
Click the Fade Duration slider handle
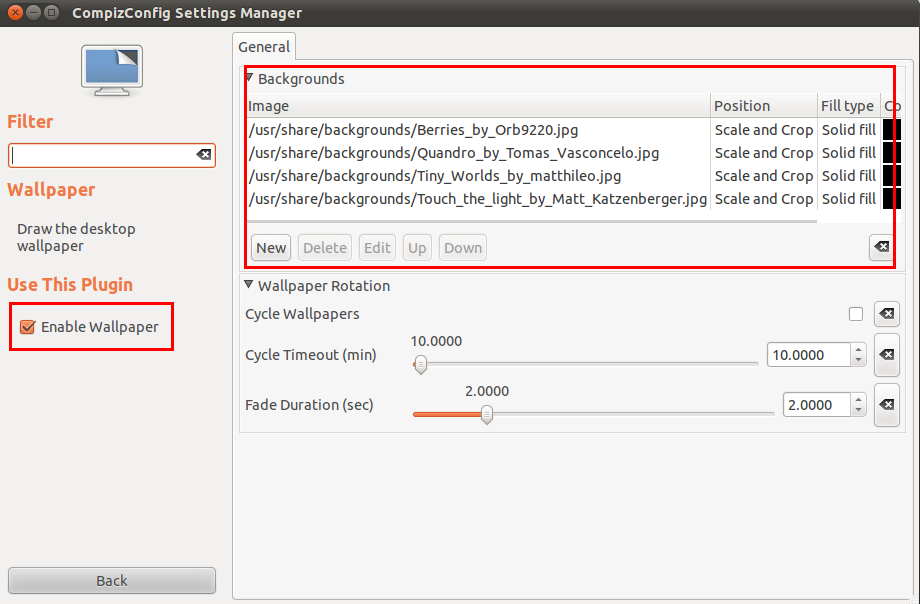(486, 413)
